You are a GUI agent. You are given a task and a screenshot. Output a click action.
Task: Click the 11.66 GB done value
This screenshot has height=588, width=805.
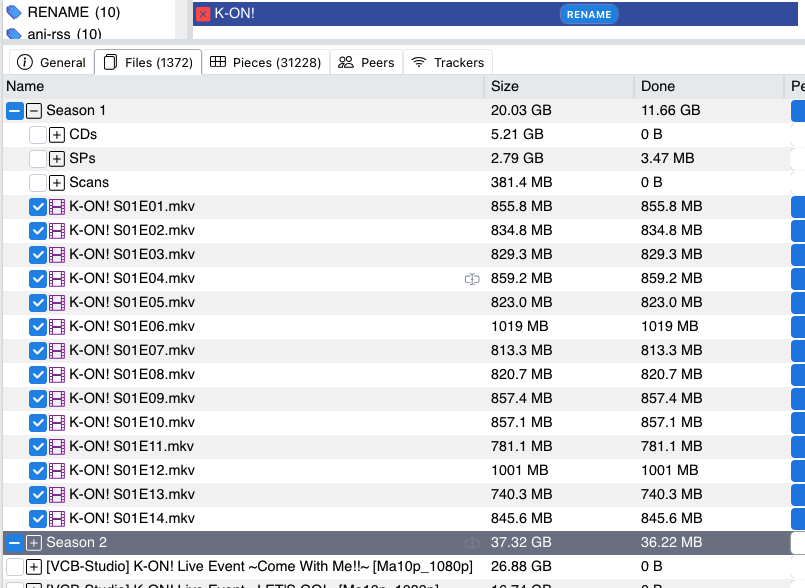[x=670, y=110]
